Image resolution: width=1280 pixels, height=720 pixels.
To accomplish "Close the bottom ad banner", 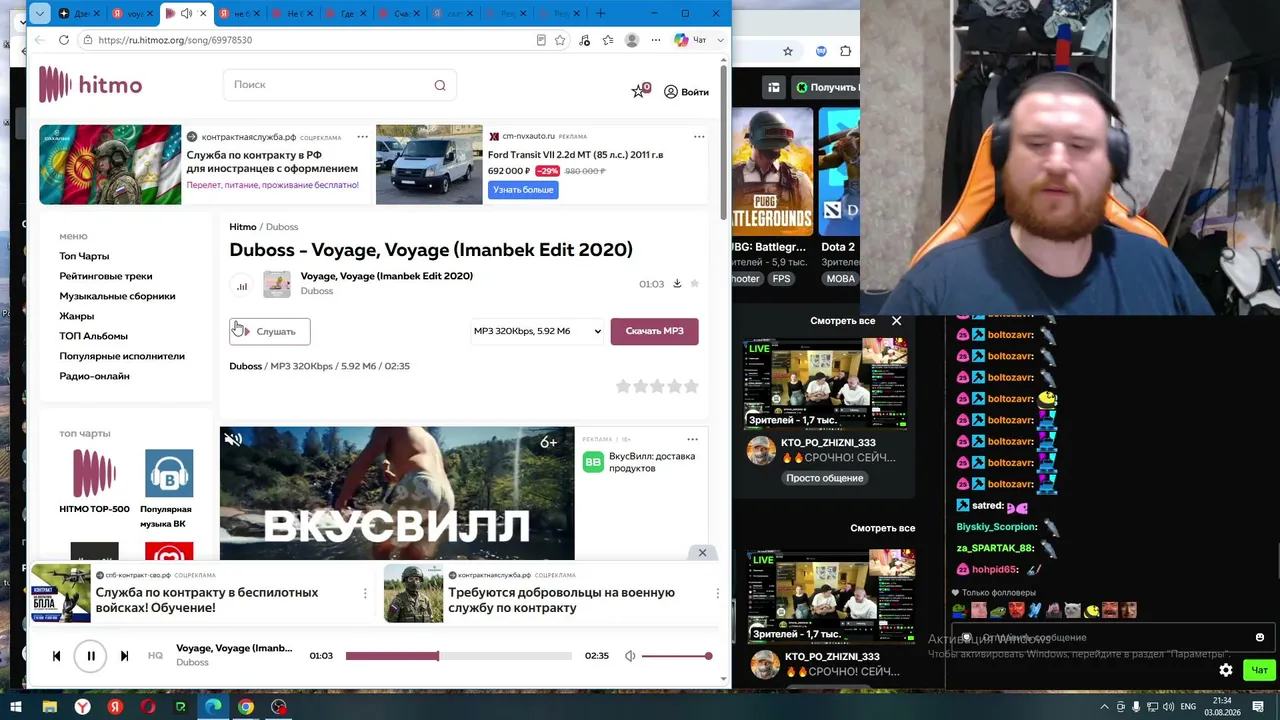I will 702,553.
